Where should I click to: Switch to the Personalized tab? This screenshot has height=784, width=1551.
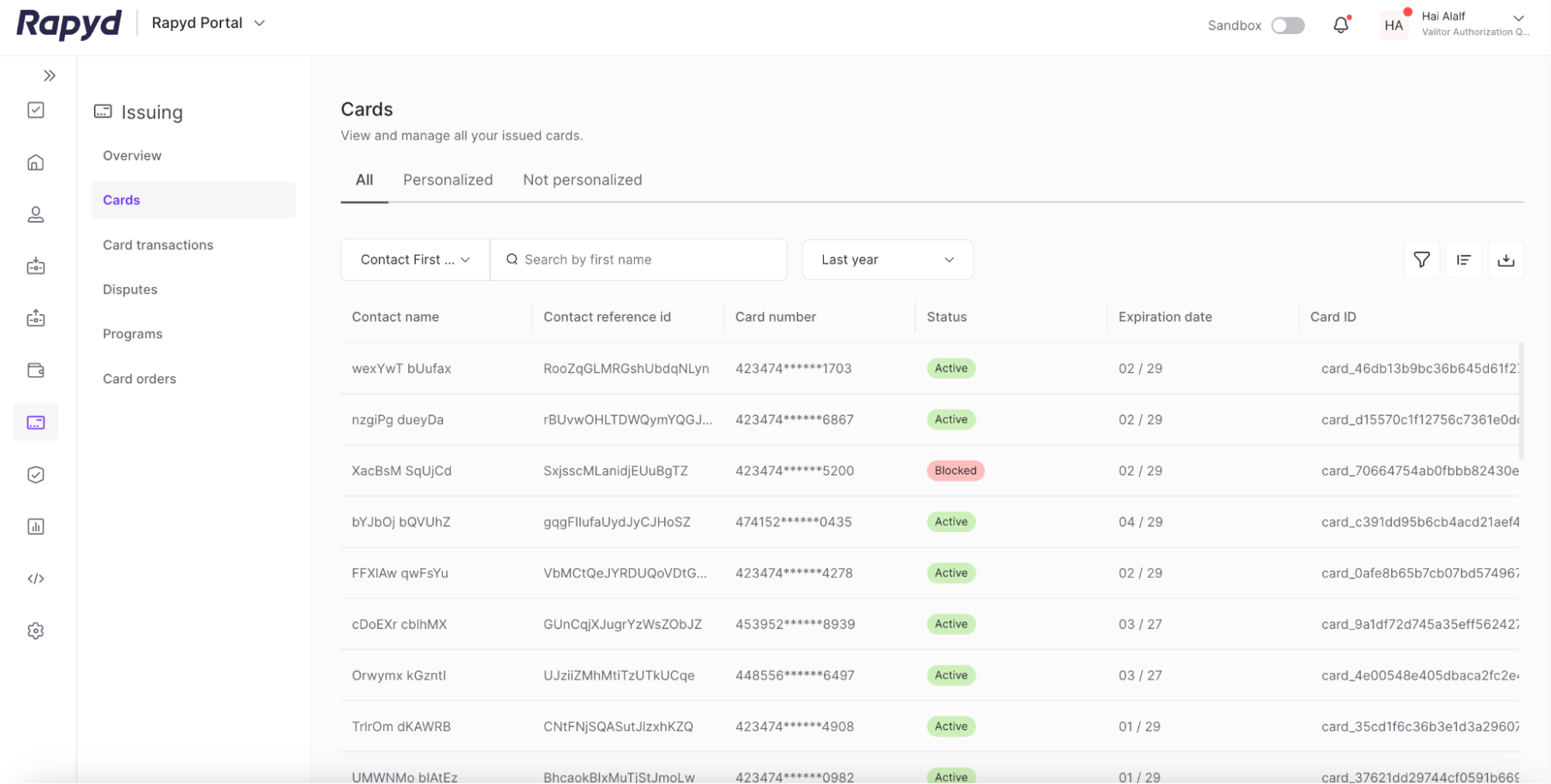[448, 179]
